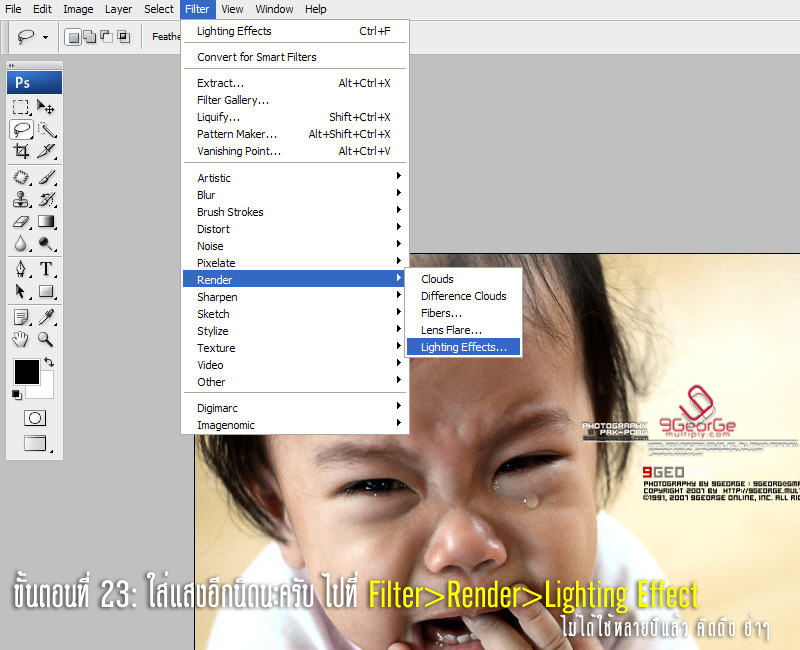Change the screen mode
This screenshot has width=800, height=650.
[36, 443]
